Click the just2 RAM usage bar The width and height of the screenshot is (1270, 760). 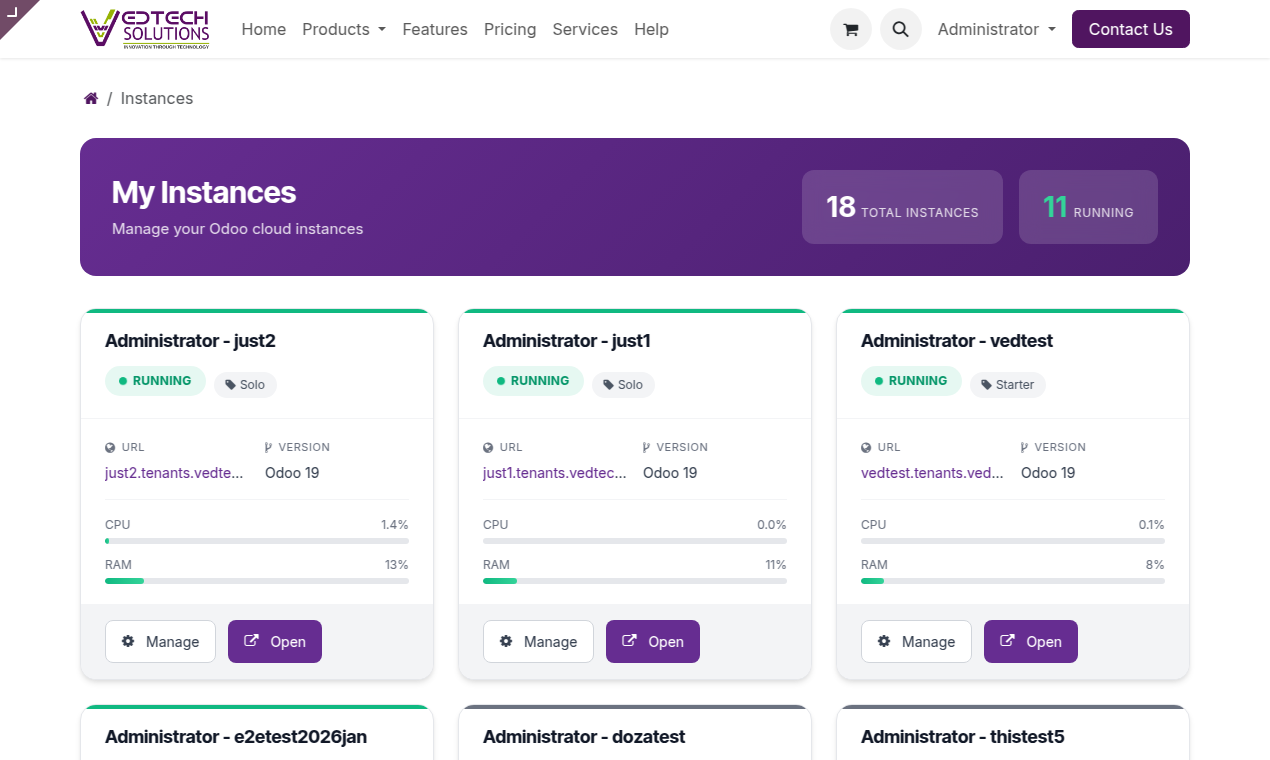click(257, 581)
